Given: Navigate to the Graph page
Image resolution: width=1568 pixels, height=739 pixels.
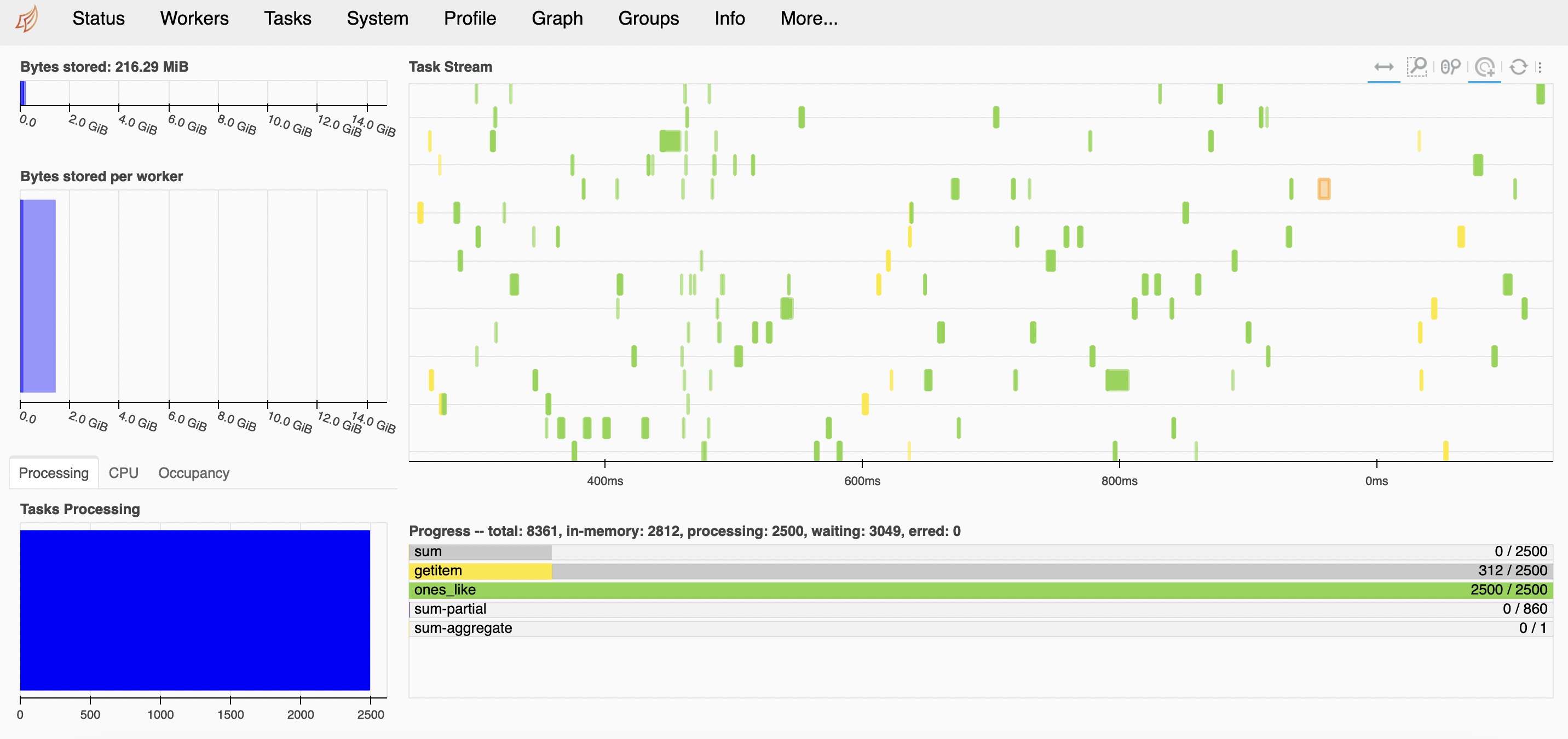Looking at the screenshot, I should click(556, 18).
